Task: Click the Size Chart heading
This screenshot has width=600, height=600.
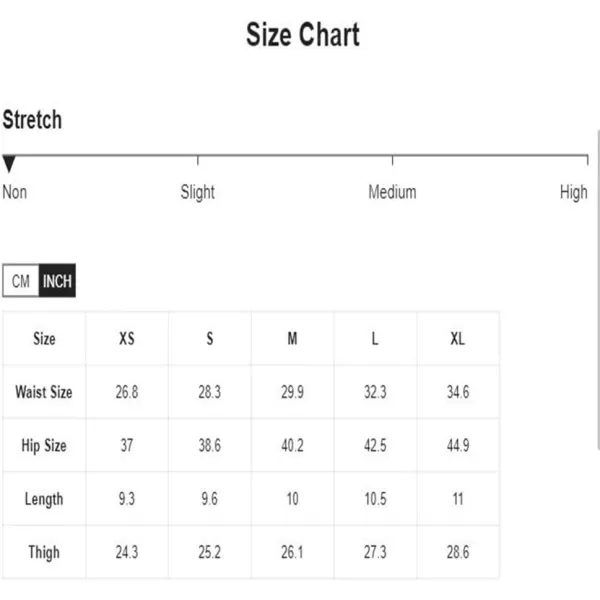Action: (x=303, y=34)
